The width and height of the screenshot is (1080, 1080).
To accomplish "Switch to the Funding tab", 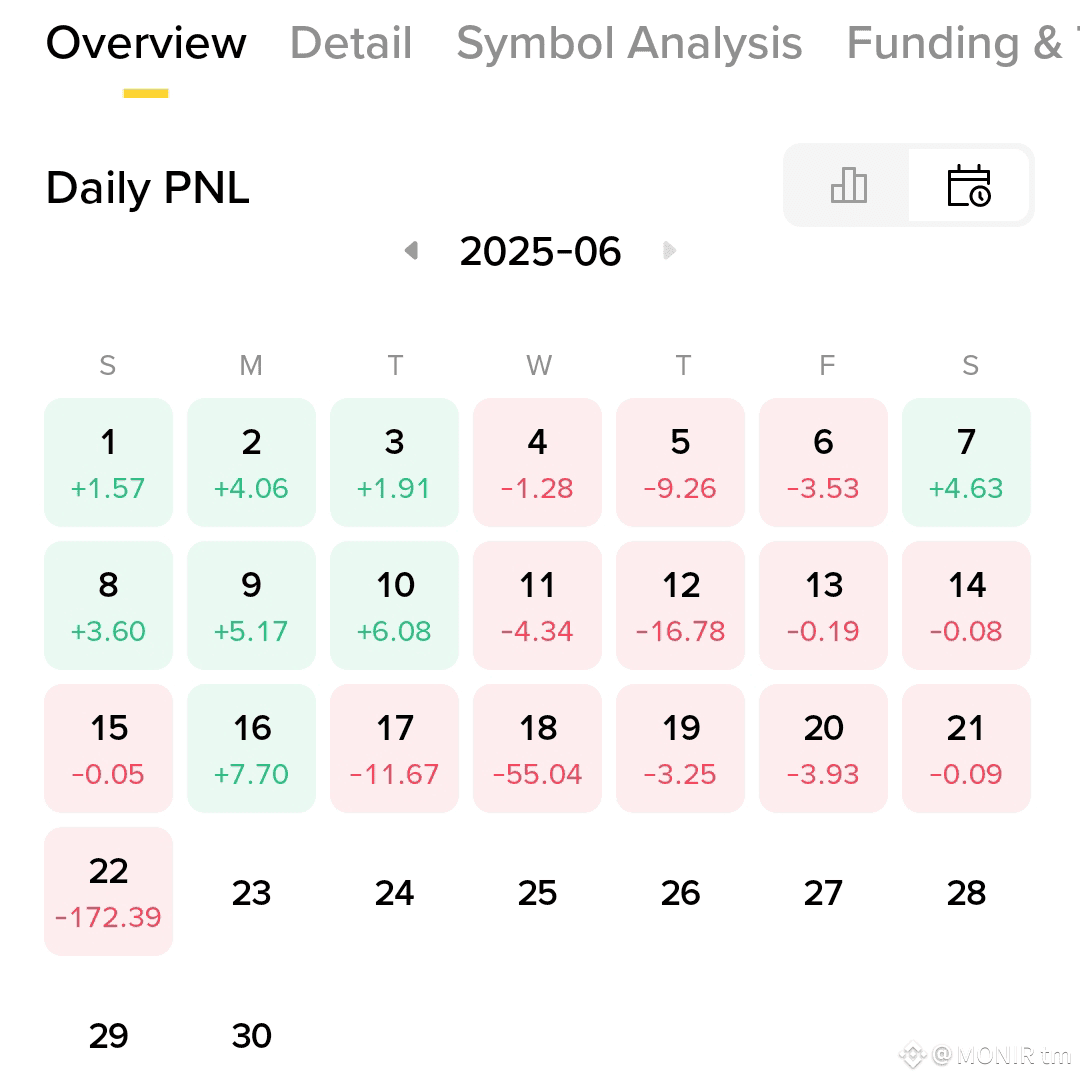I will point(962,43).
